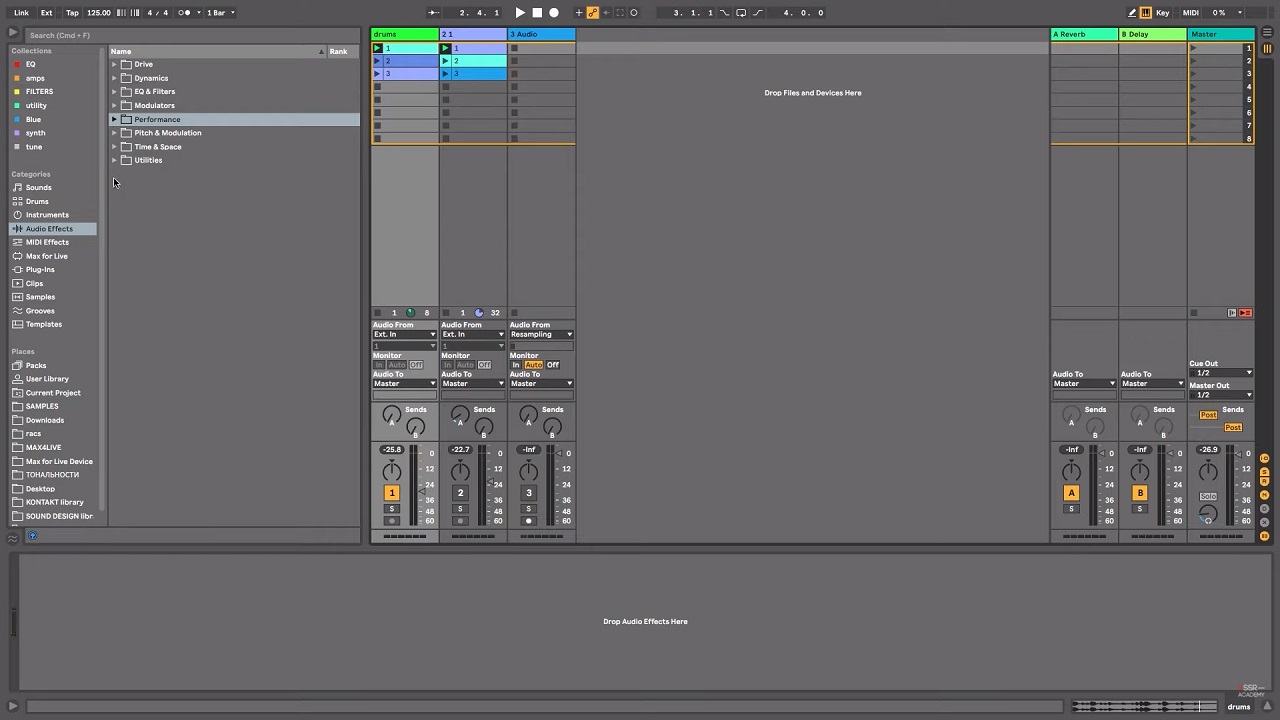Solo the drums track
This screenshot has height=720, width=1280.
(392, 509)
